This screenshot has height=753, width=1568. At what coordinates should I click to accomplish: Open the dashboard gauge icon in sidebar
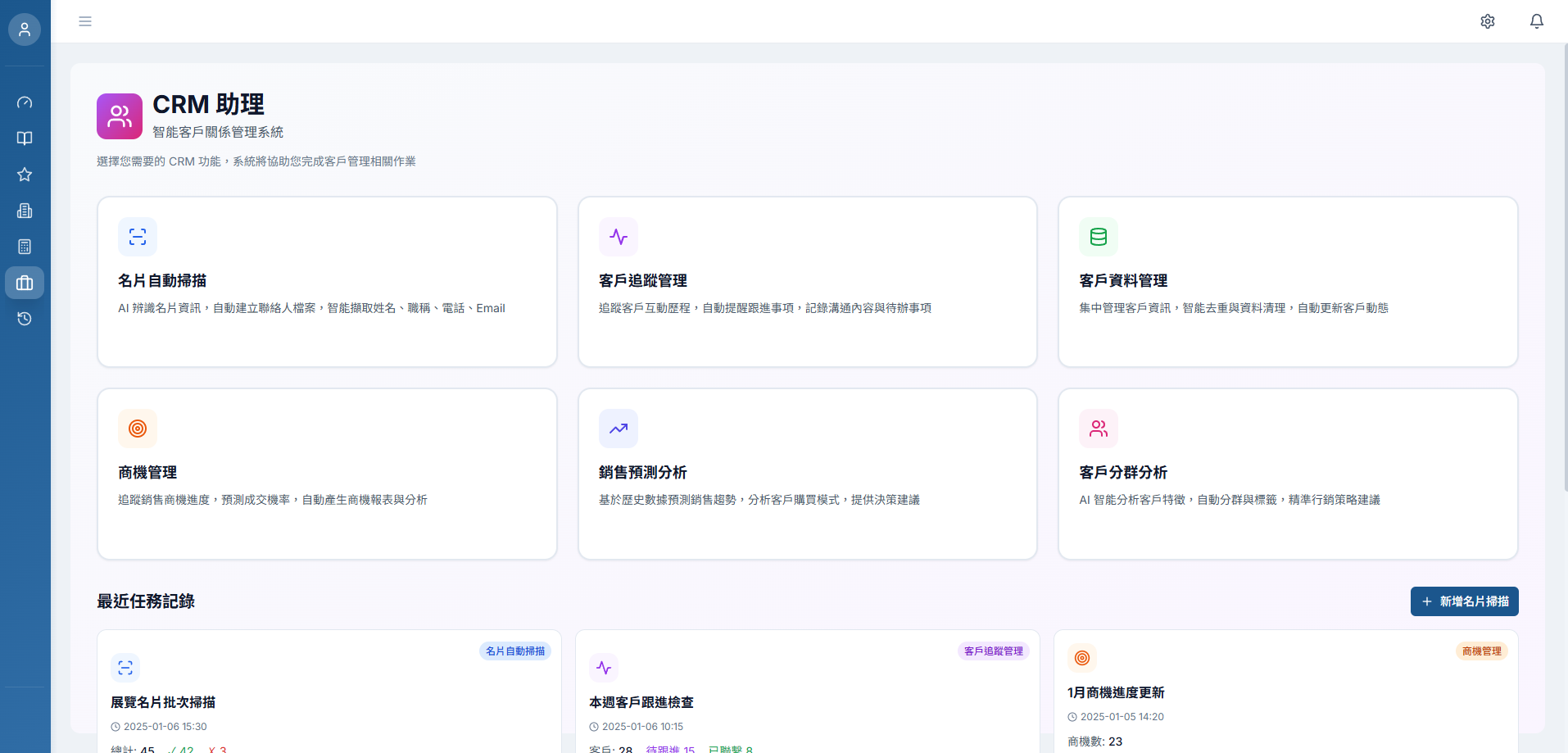25,102
